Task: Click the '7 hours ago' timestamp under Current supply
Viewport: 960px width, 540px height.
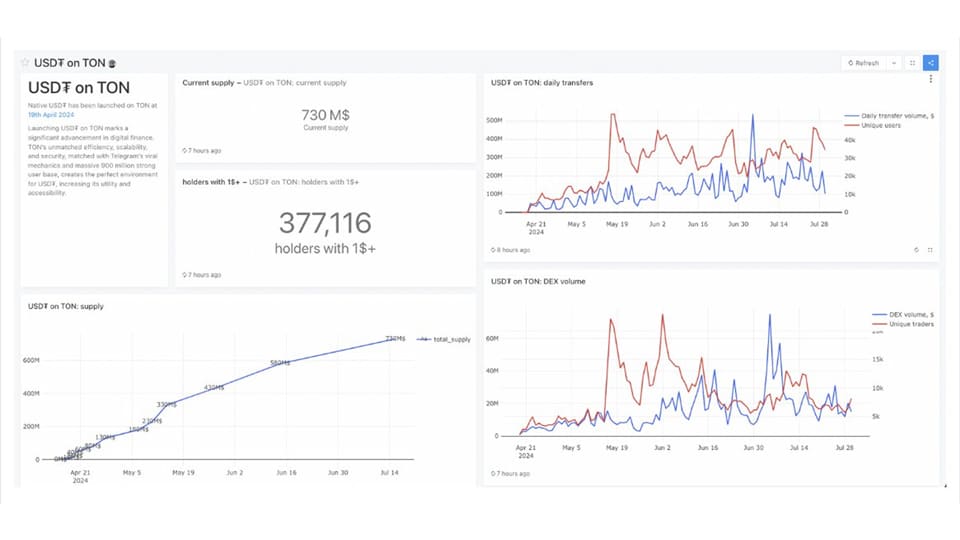Action: [x=201, y=151]
